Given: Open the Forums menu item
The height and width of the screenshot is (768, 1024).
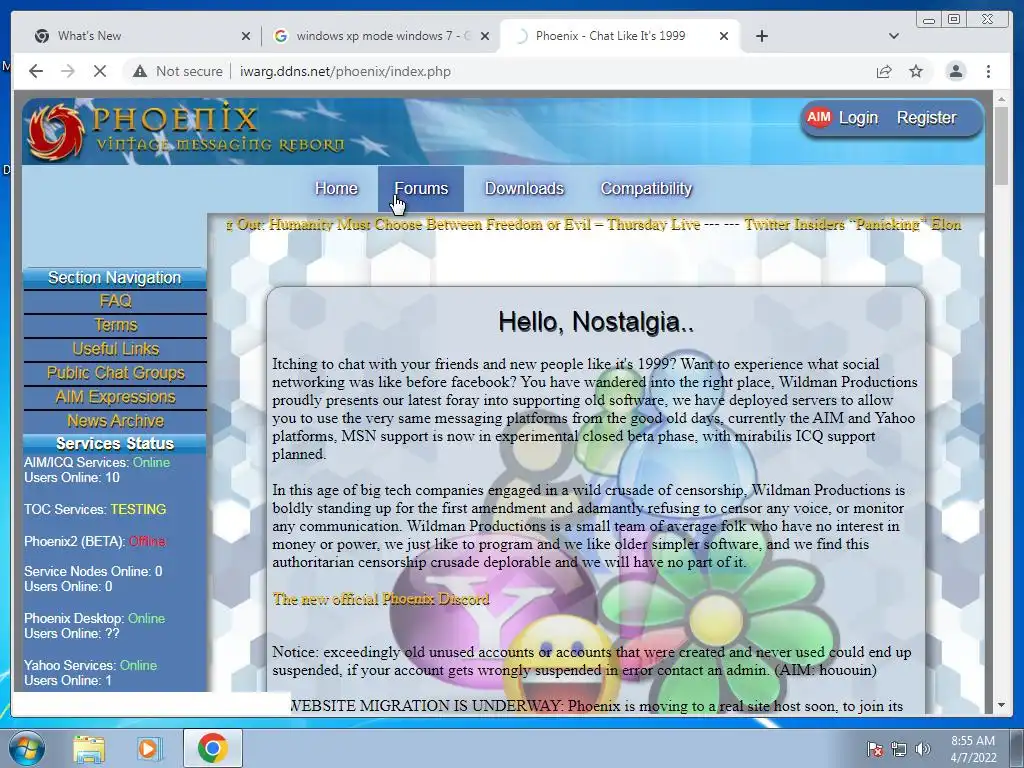Looking at the screenshot, I should [x=421, y=189].
